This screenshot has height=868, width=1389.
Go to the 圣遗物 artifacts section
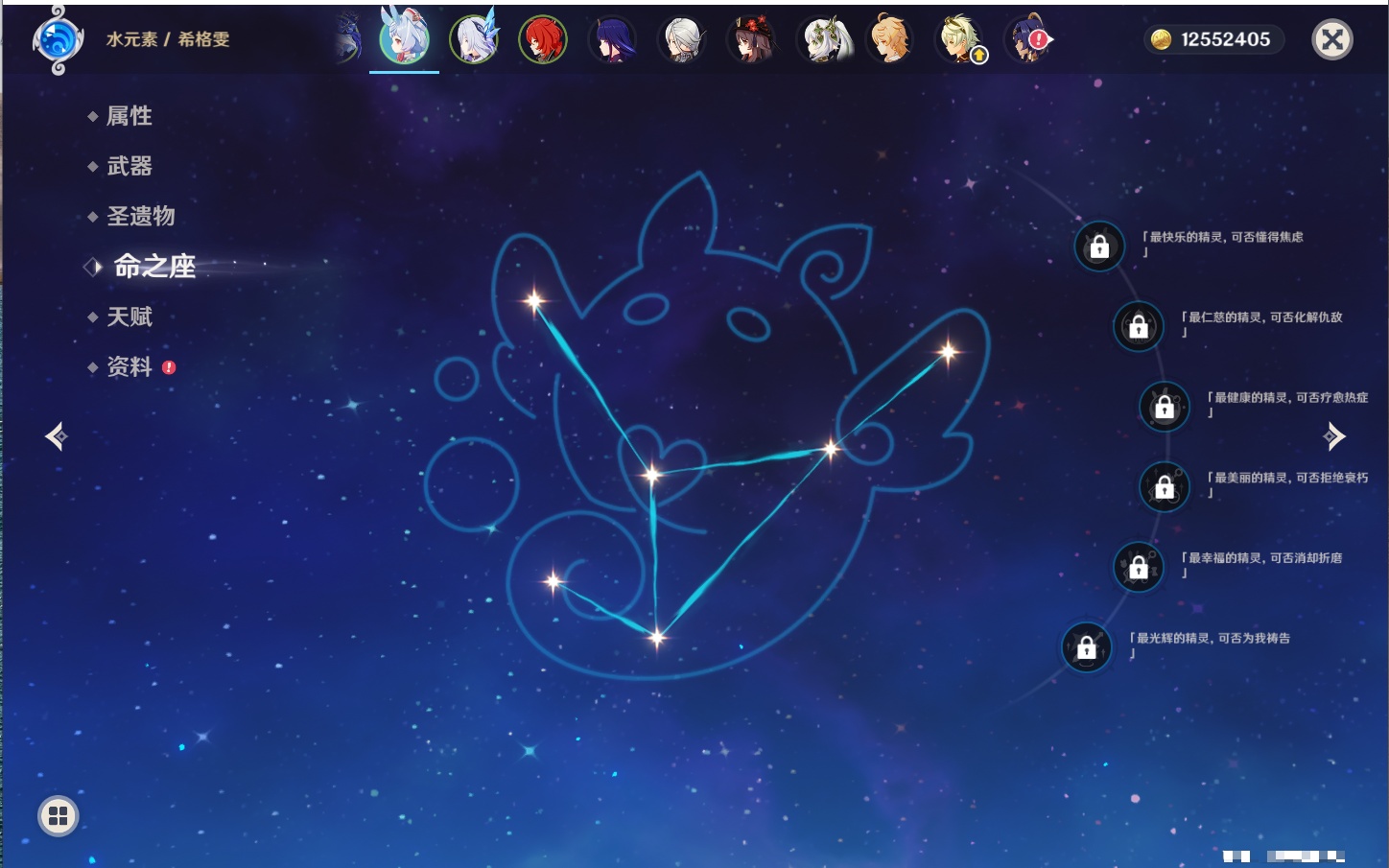(140, 216)
